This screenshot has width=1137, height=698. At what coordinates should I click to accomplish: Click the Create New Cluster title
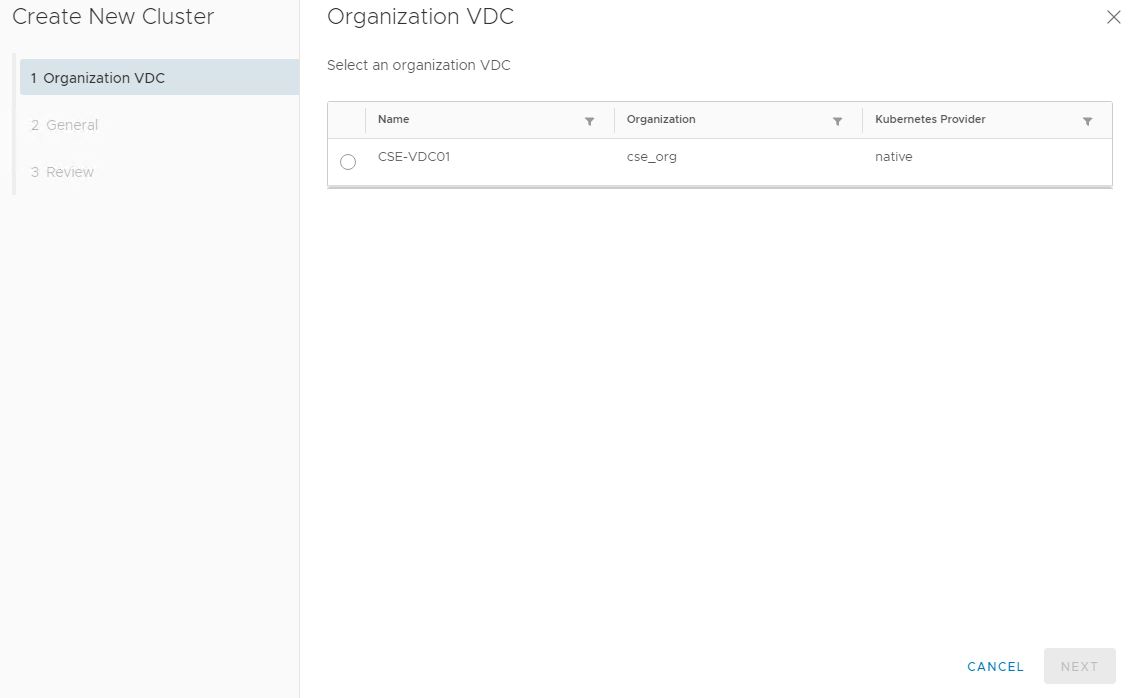pos(113,17)
